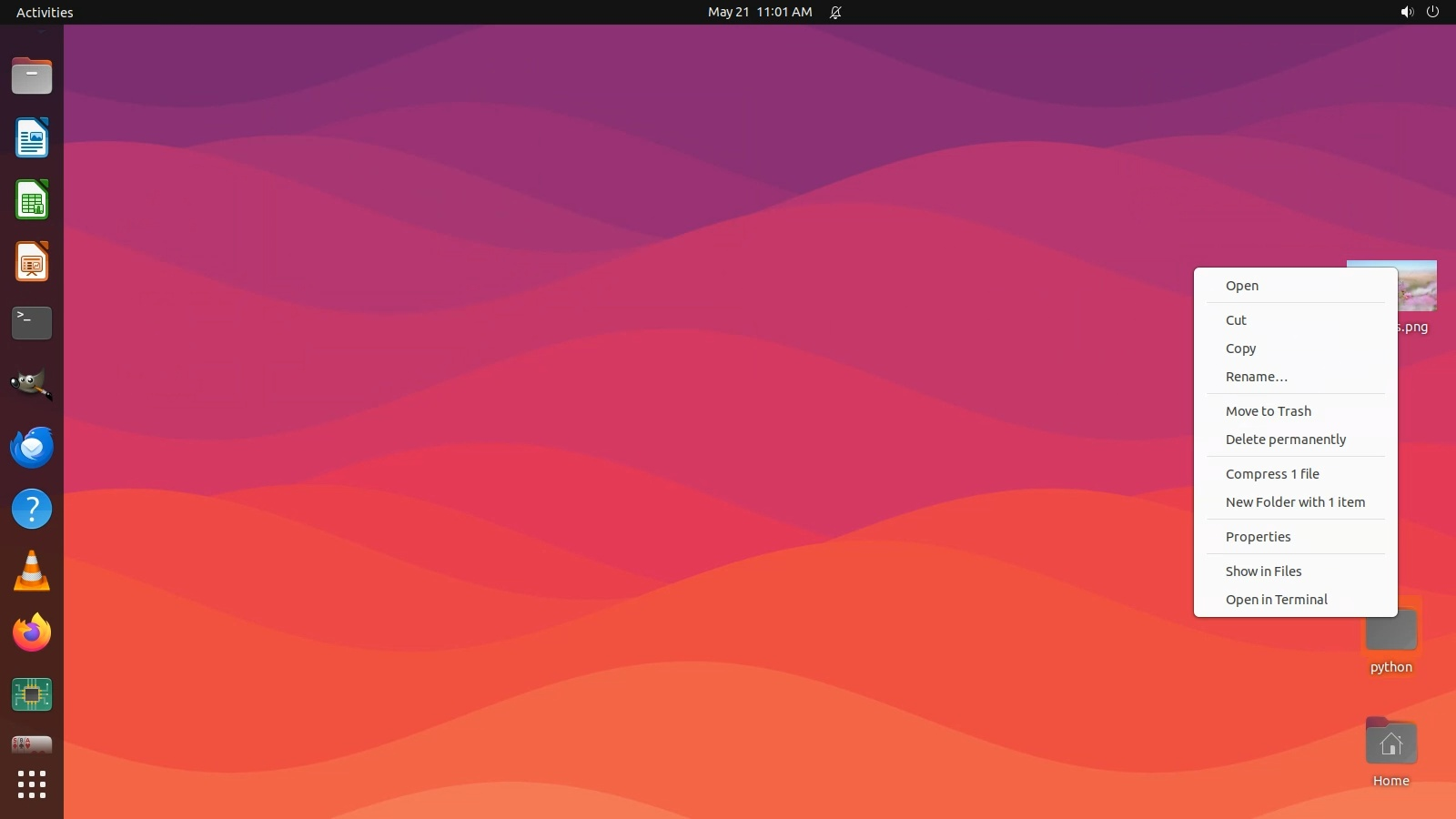Open the clock and calendar panel
This screenshot has width=1456, height=819.
click(760, 12)
